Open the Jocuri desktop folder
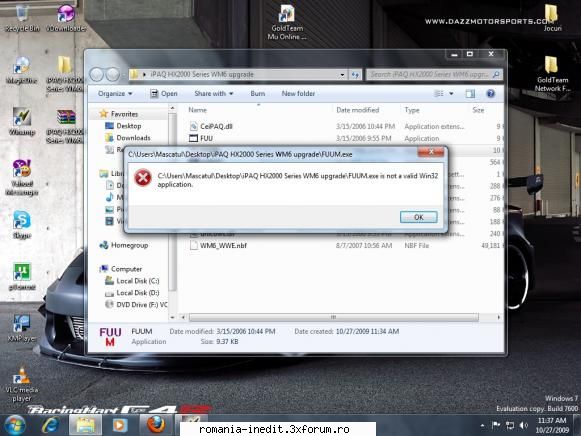This screenshot has height=436, width=581. 552,18
